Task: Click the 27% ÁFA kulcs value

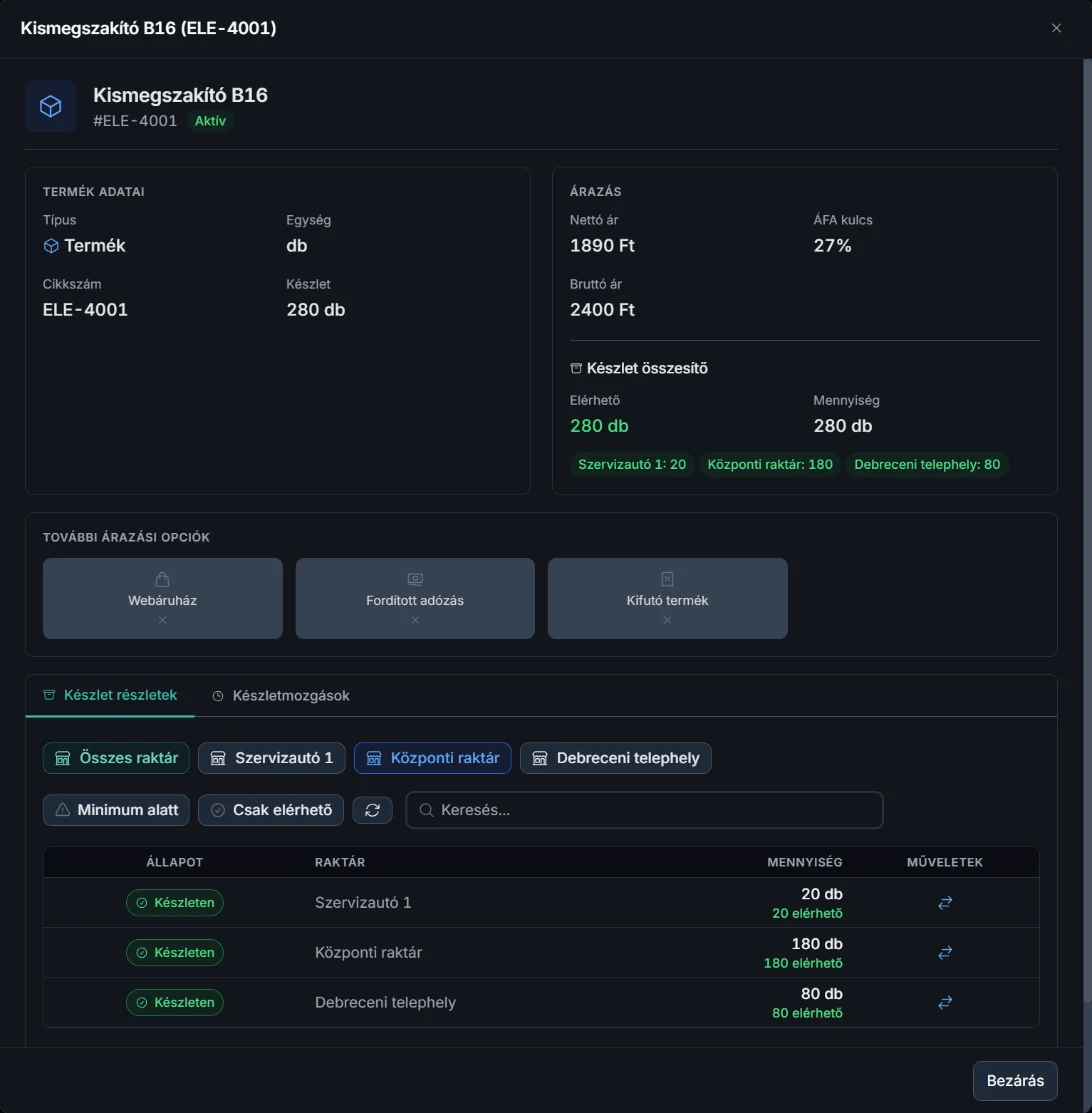Action: (x=832, y=246)
